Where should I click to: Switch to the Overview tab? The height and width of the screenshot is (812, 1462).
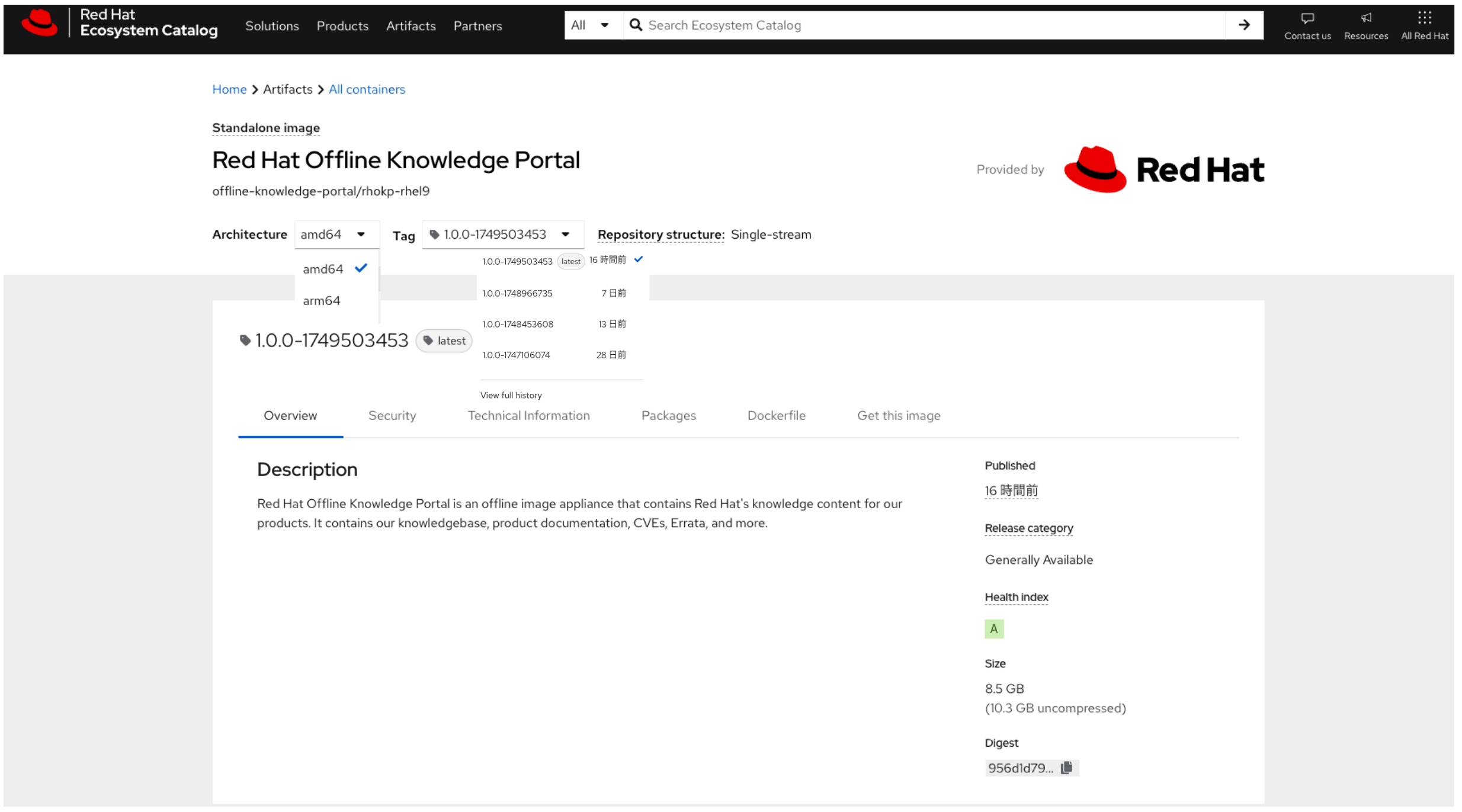click(x=290, y=415)
